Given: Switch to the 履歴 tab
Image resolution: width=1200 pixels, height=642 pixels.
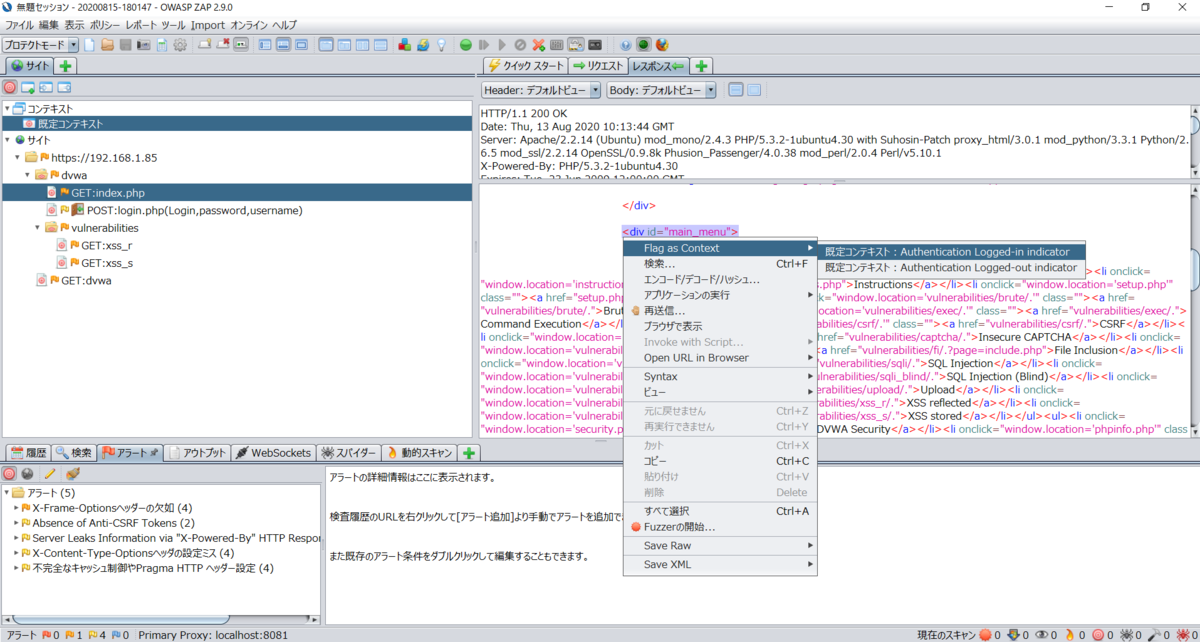Looking at the screenshot, I should 27,453.
